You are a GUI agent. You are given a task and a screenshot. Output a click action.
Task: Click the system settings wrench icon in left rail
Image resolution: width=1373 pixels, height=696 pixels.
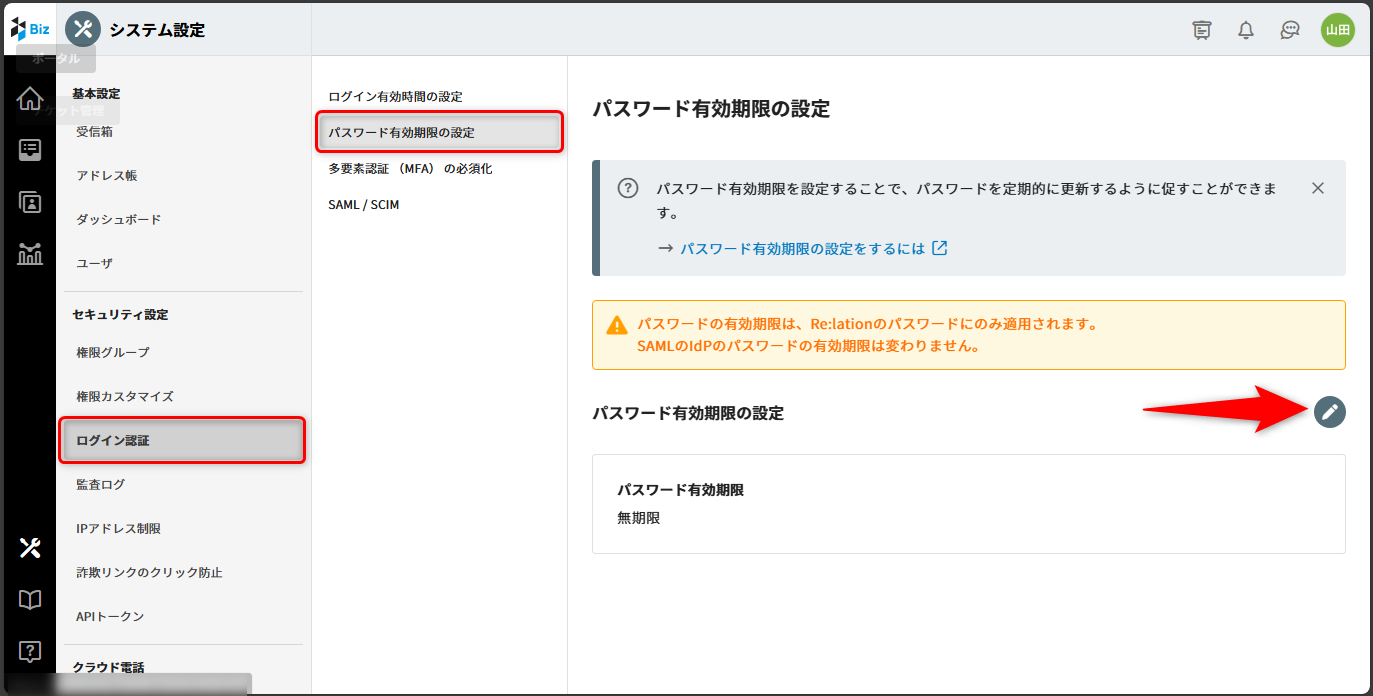pyautogui.click(x=30, y=547)
